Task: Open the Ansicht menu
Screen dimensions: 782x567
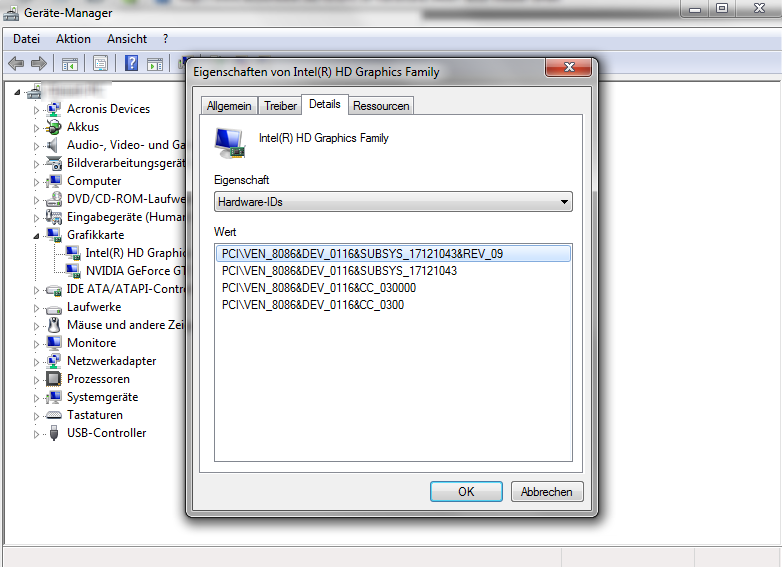Action: [127, 39]
